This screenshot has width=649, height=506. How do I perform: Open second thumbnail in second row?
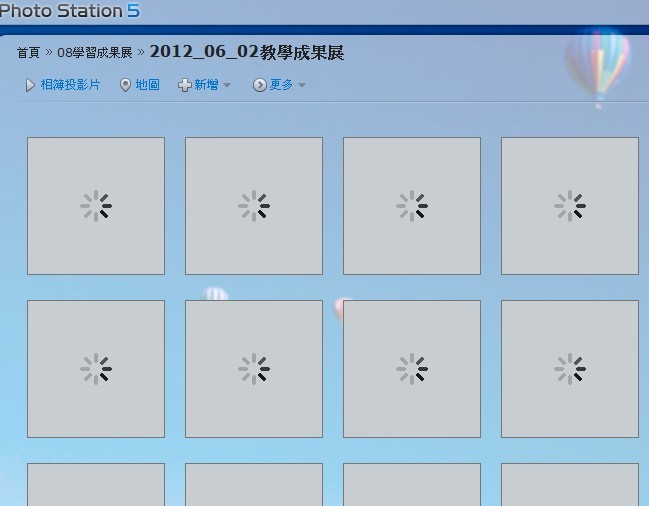point(254,369)
